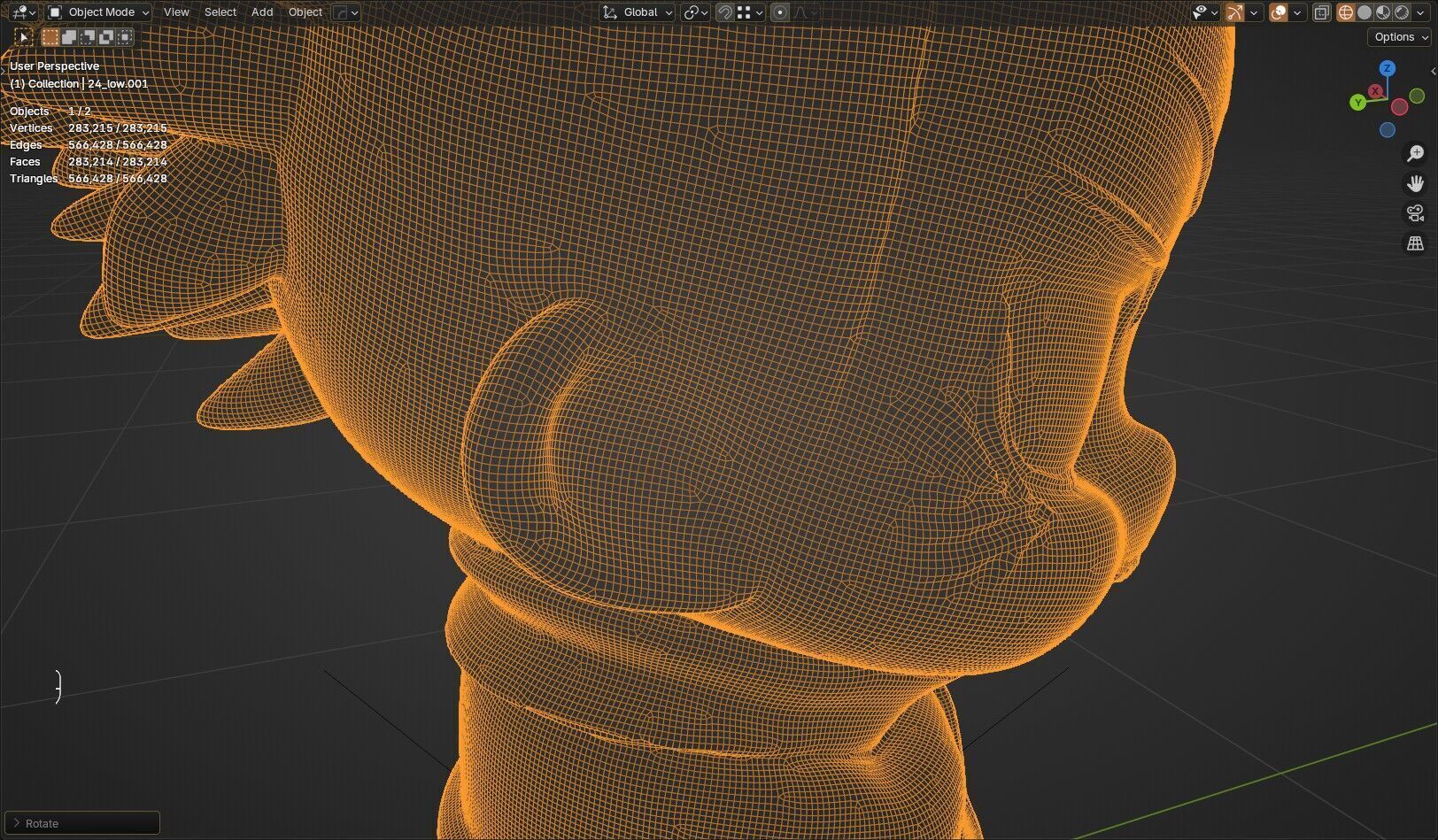Viewport: 1438px width, 840px height.
Task: Click the Vertices count 283,215
Action: point(118,128)
